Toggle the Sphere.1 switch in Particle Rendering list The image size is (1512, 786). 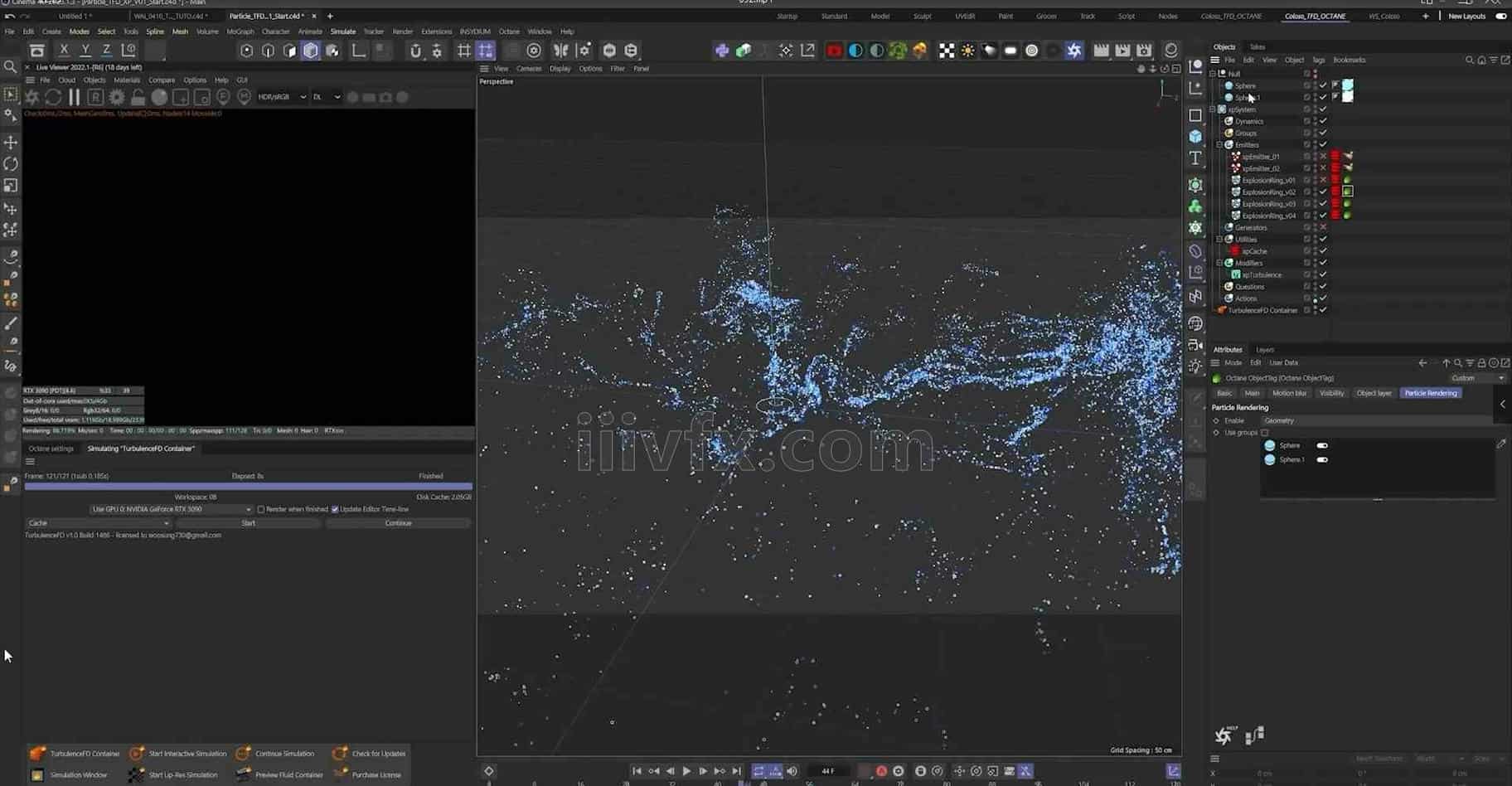click(x=1322, y=459)
